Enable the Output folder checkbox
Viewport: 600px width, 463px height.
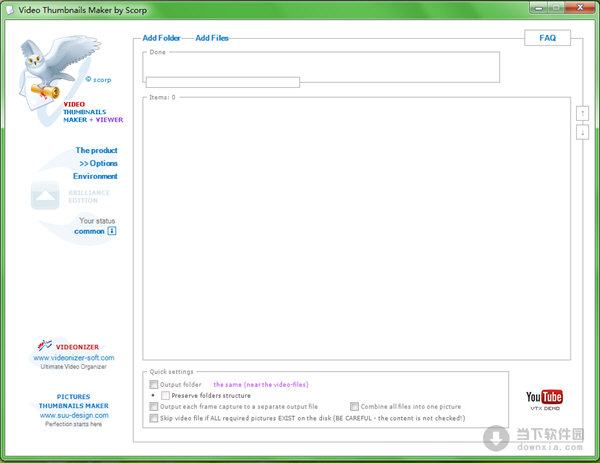pos(153,384)
